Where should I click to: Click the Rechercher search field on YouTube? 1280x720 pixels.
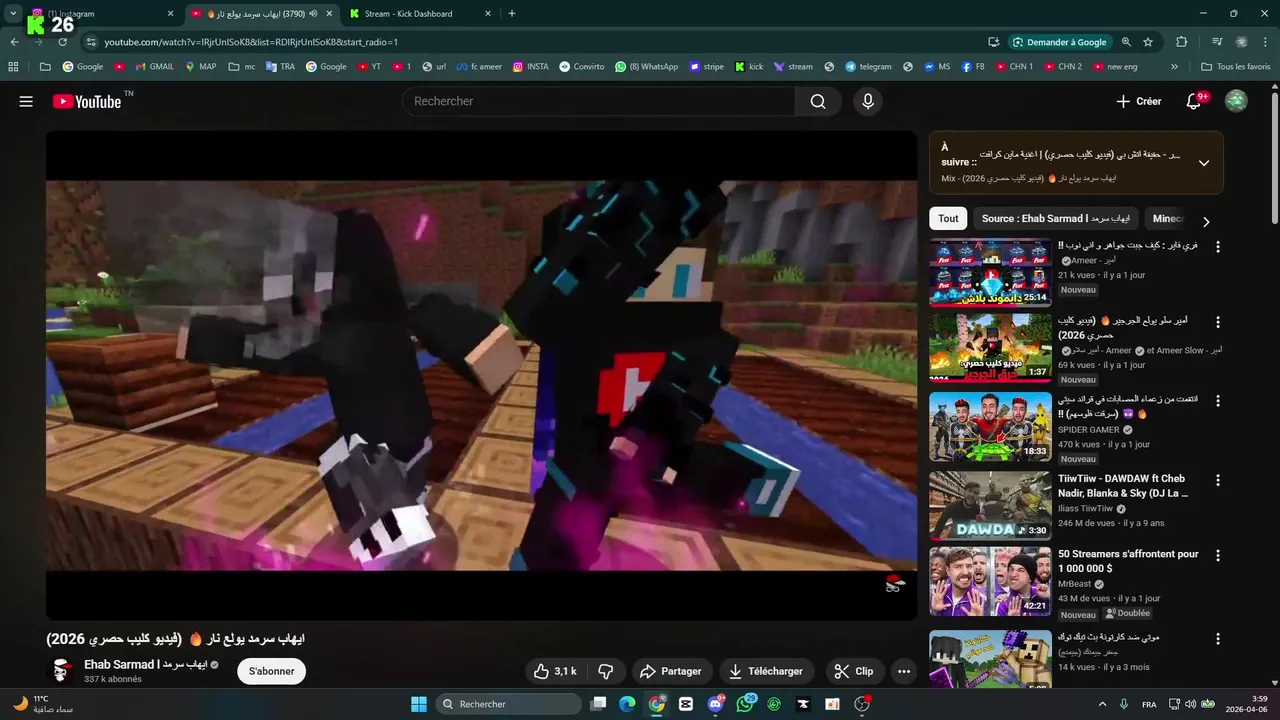tap(598, 101)
